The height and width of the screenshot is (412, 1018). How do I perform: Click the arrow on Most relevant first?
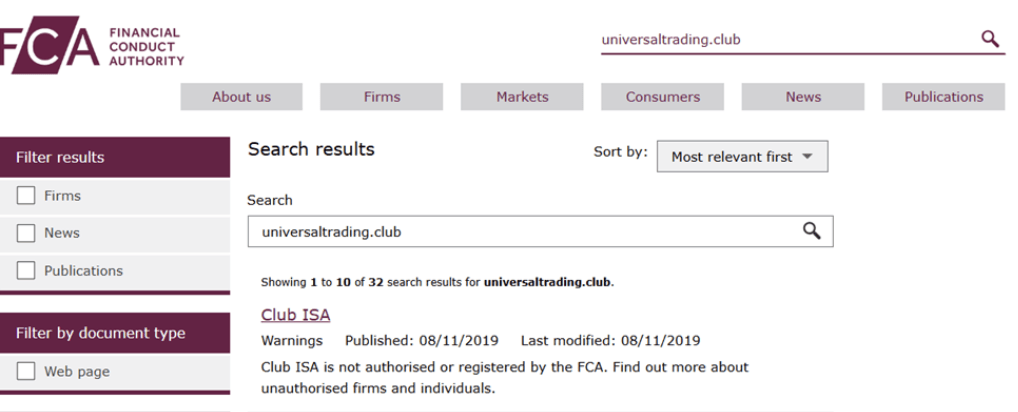[x=807, y=156]
